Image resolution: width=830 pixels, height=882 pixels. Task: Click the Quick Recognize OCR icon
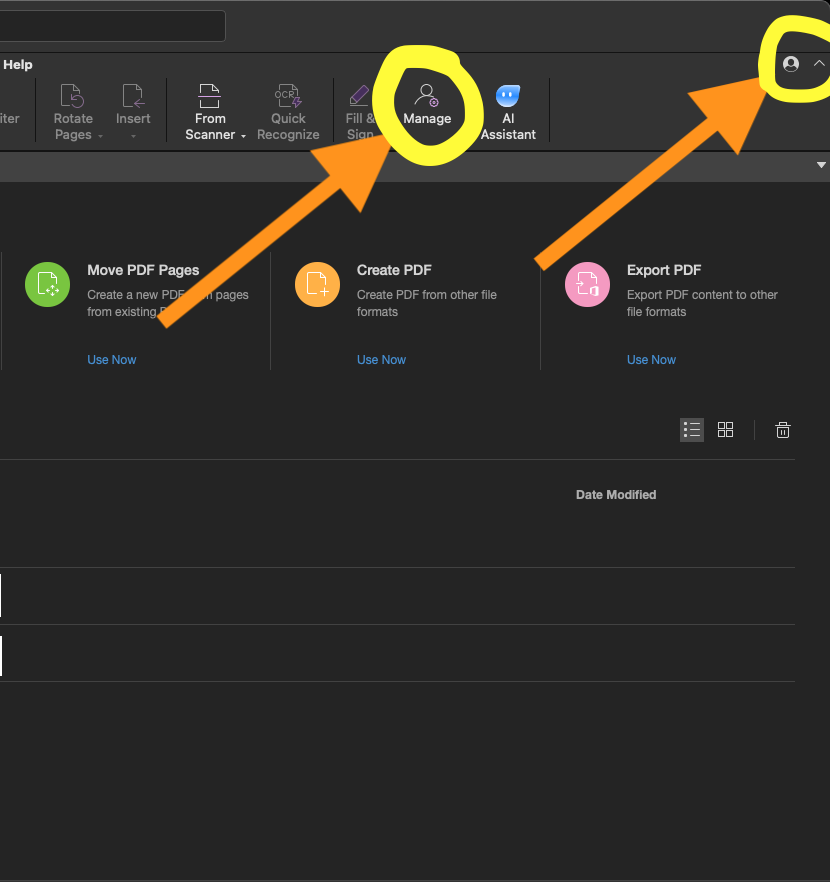tap(288, 98)
